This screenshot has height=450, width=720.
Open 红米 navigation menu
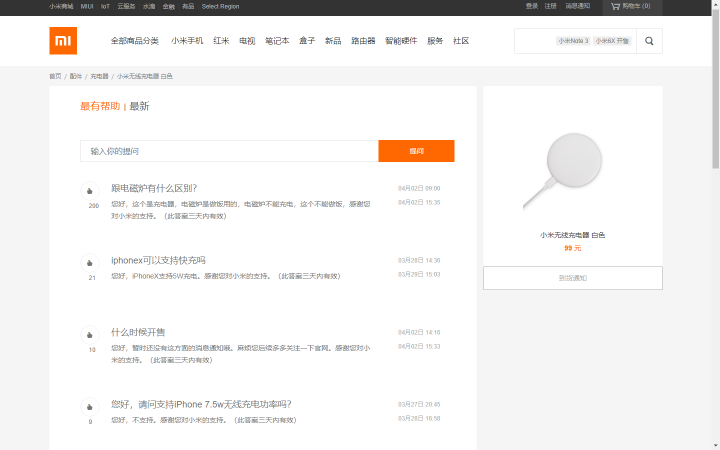(221, 41)
